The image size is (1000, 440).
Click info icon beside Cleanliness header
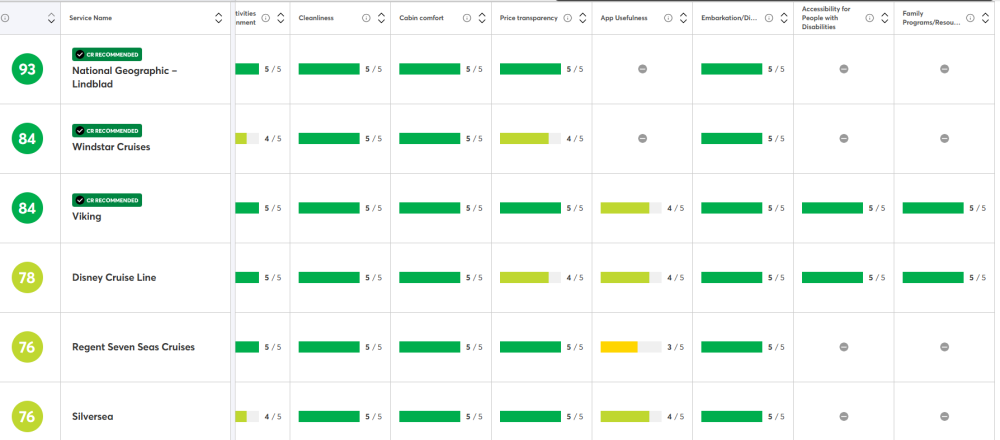[366, 18]
